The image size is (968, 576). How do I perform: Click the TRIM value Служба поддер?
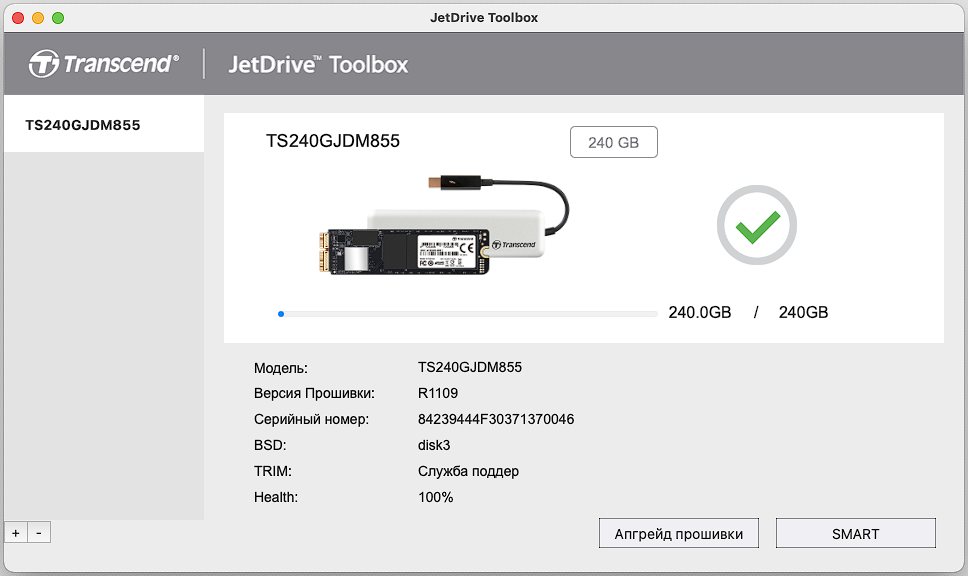point(468,471)
